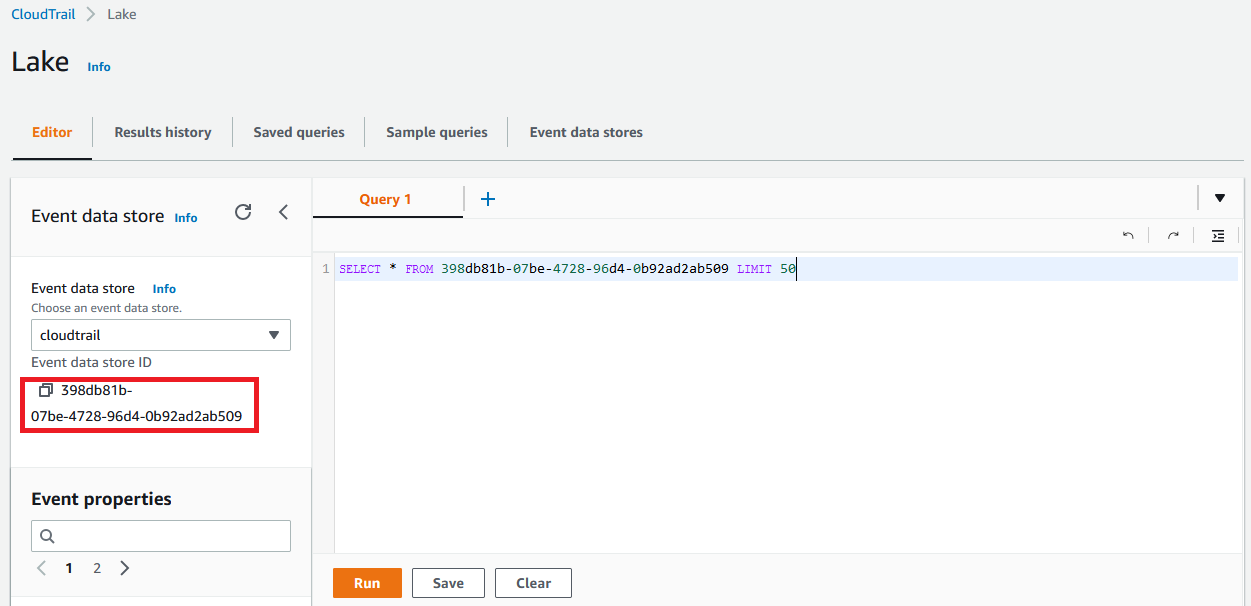Open the Results history tab
This screenshot has height=606, width=1251.
coord(163,132)
